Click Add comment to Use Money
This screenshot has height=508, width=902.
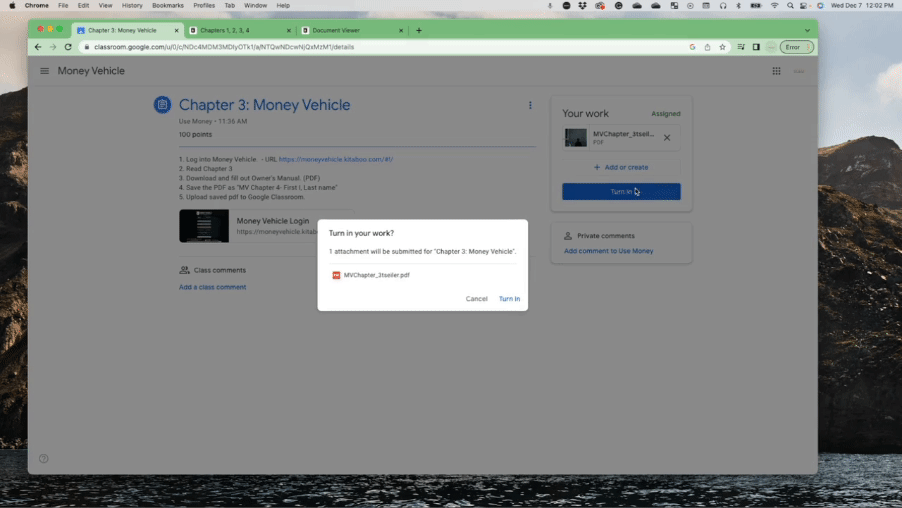coord(609,251)
